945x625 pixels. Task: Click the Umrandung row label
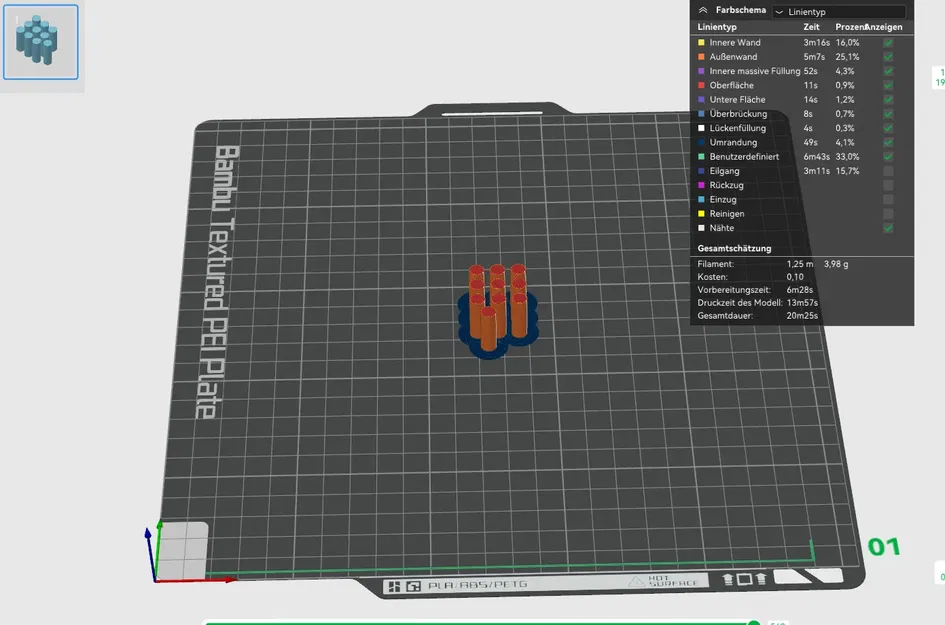(x=733, y=142)
